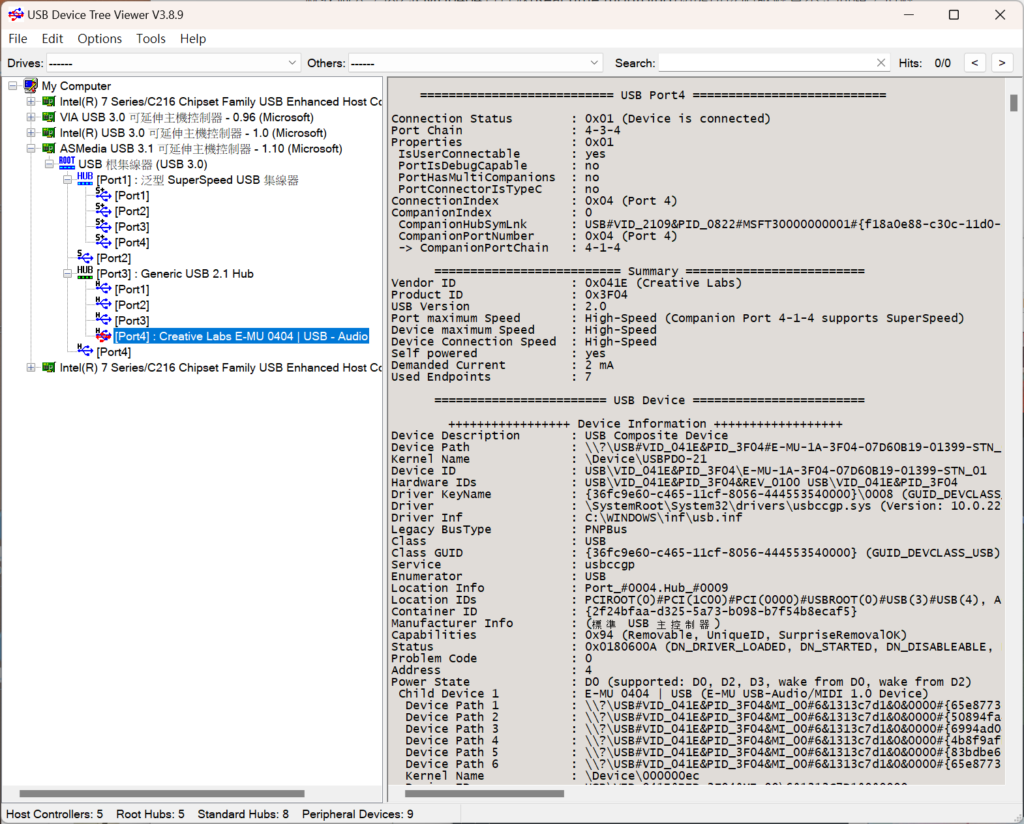The height and width of the screenshot is (824, 1024).
Task: Click the Port1 icon under Generic USB 2.1 Hub
Action: tap(103, 289)
